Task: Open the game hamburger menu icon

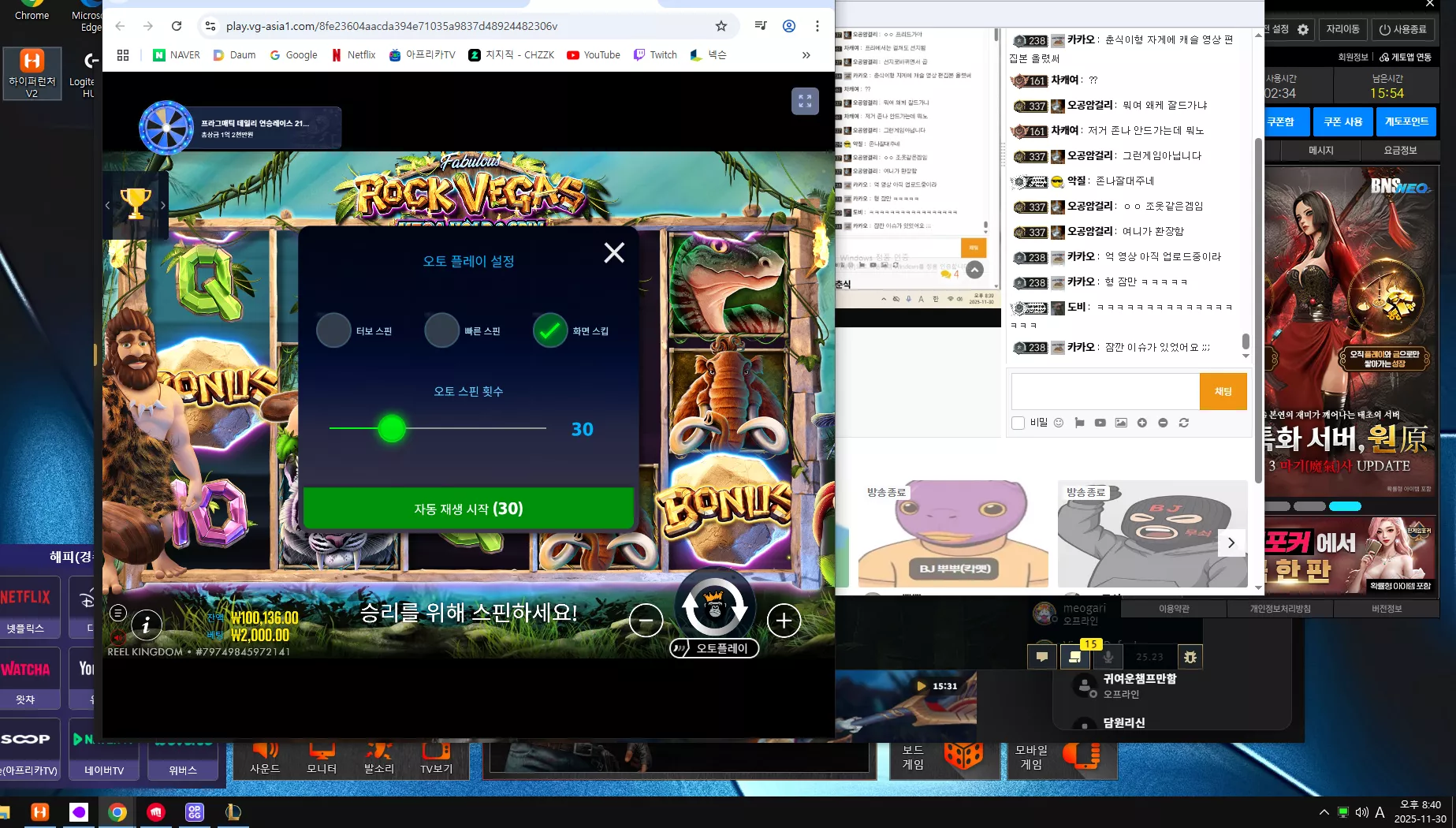Action: pyautogui.click(x=117, y=613)
